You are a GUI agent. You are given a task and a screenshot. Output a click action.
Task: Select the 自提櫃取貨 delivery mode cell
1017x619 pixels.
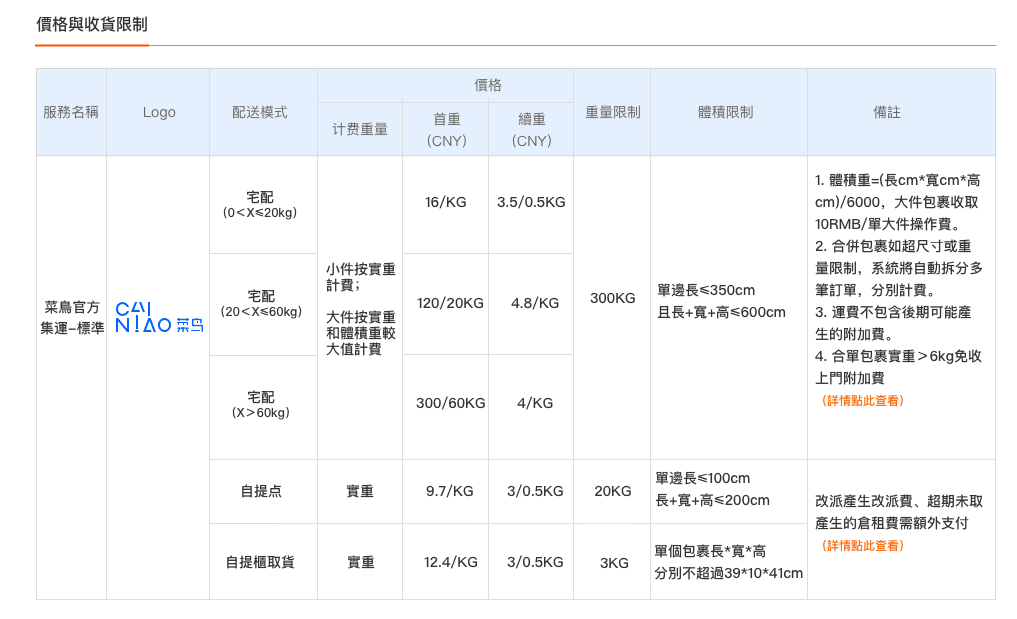(260, 562)
